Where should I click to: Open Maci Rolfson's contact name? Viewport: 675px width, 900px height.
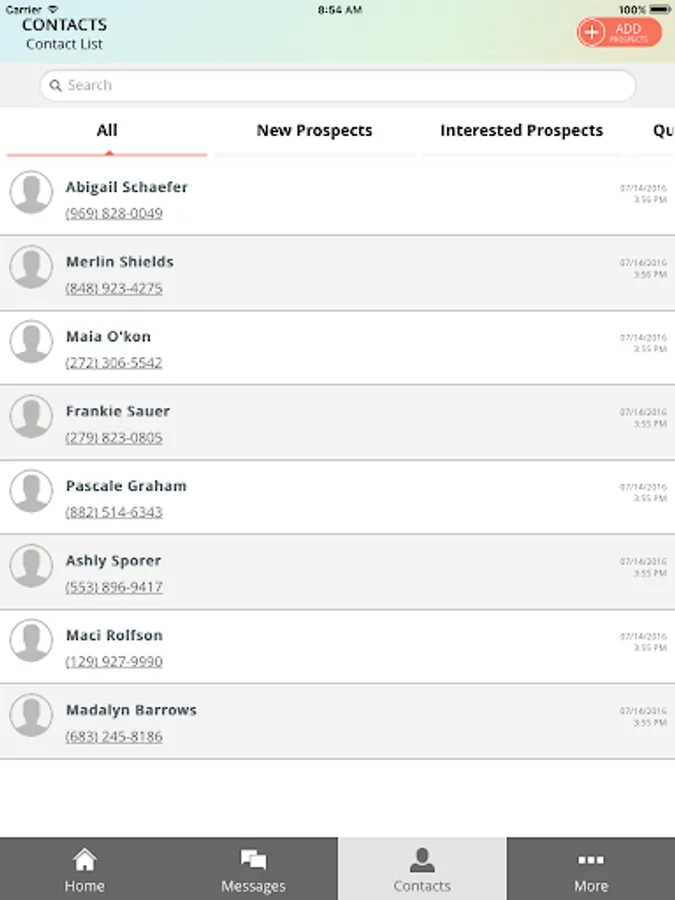coord(114,635)
